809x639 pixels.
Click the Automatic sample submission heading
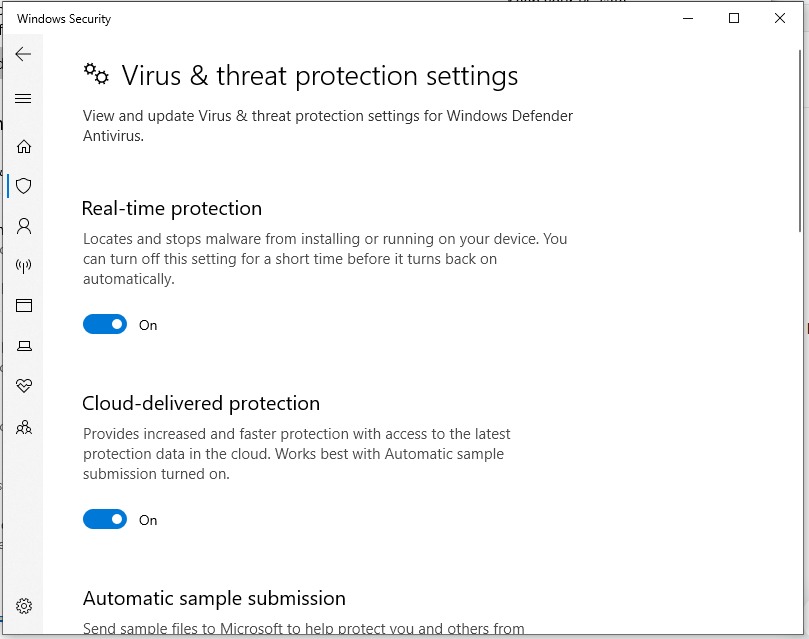(214, 599)
